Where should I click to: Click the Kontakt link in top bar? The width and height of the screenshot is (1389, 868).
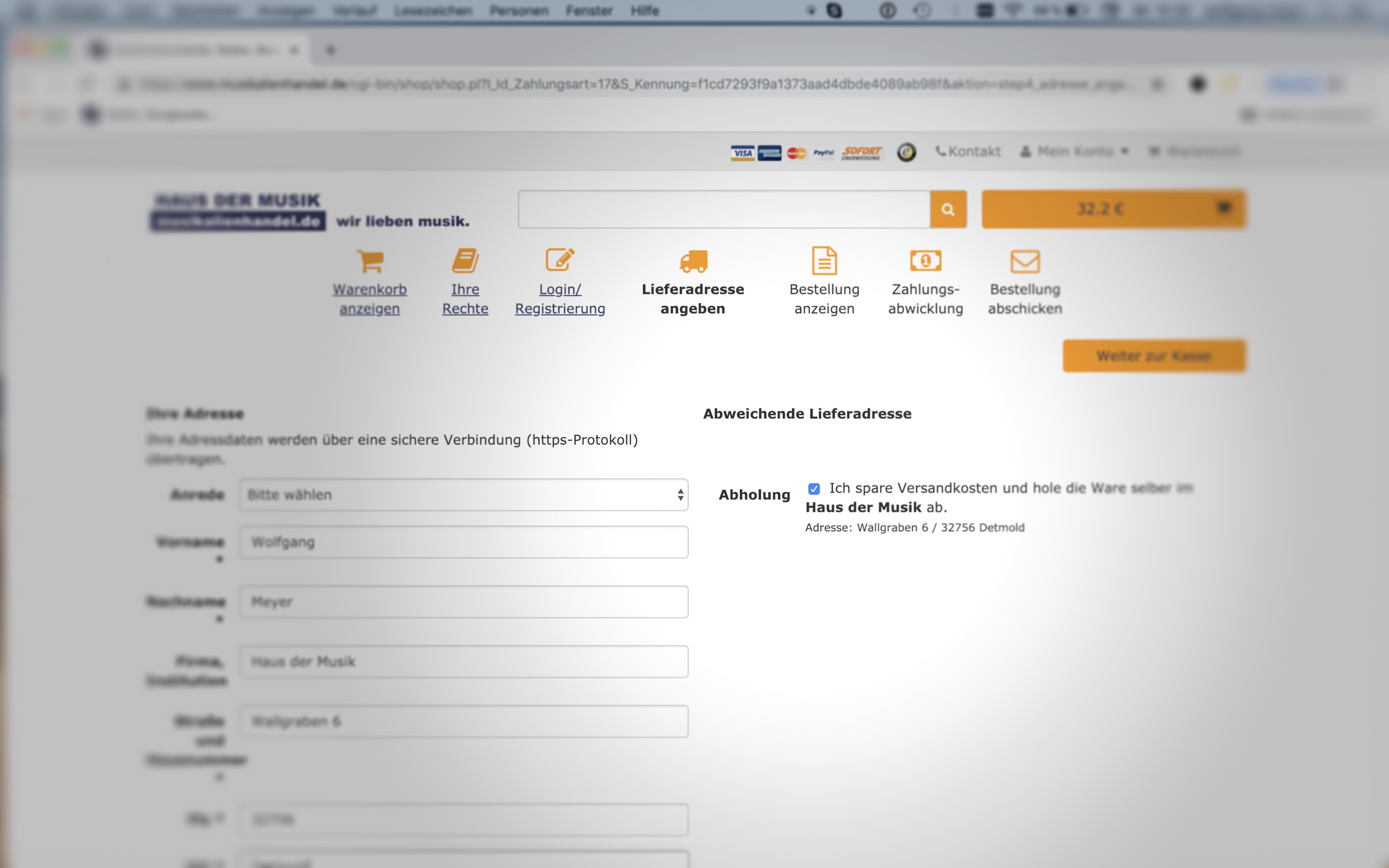point(967,151)
